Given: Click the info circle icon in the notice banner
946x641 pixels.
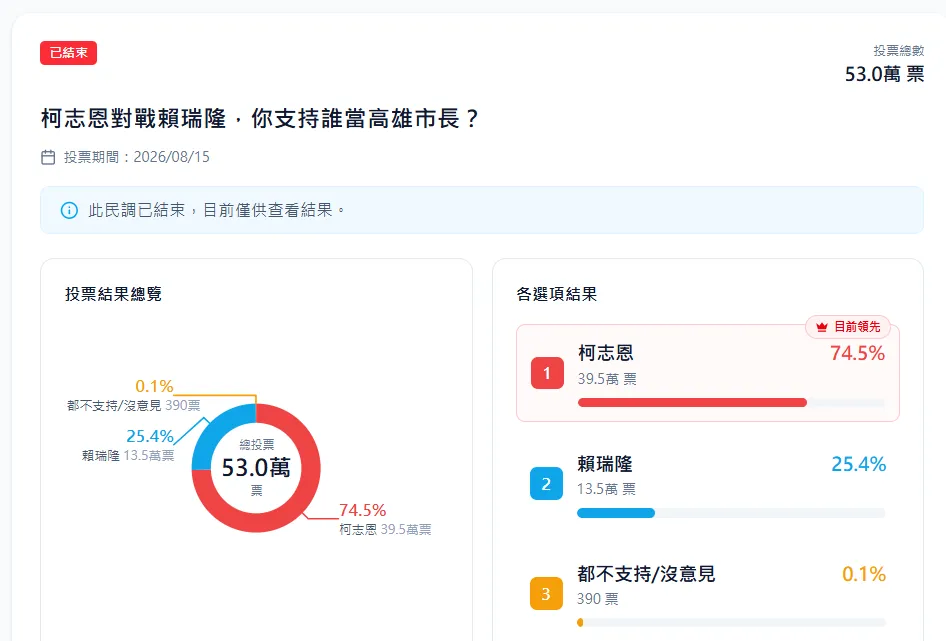Looking at the screenshot, I should click(x=69, y=210).
